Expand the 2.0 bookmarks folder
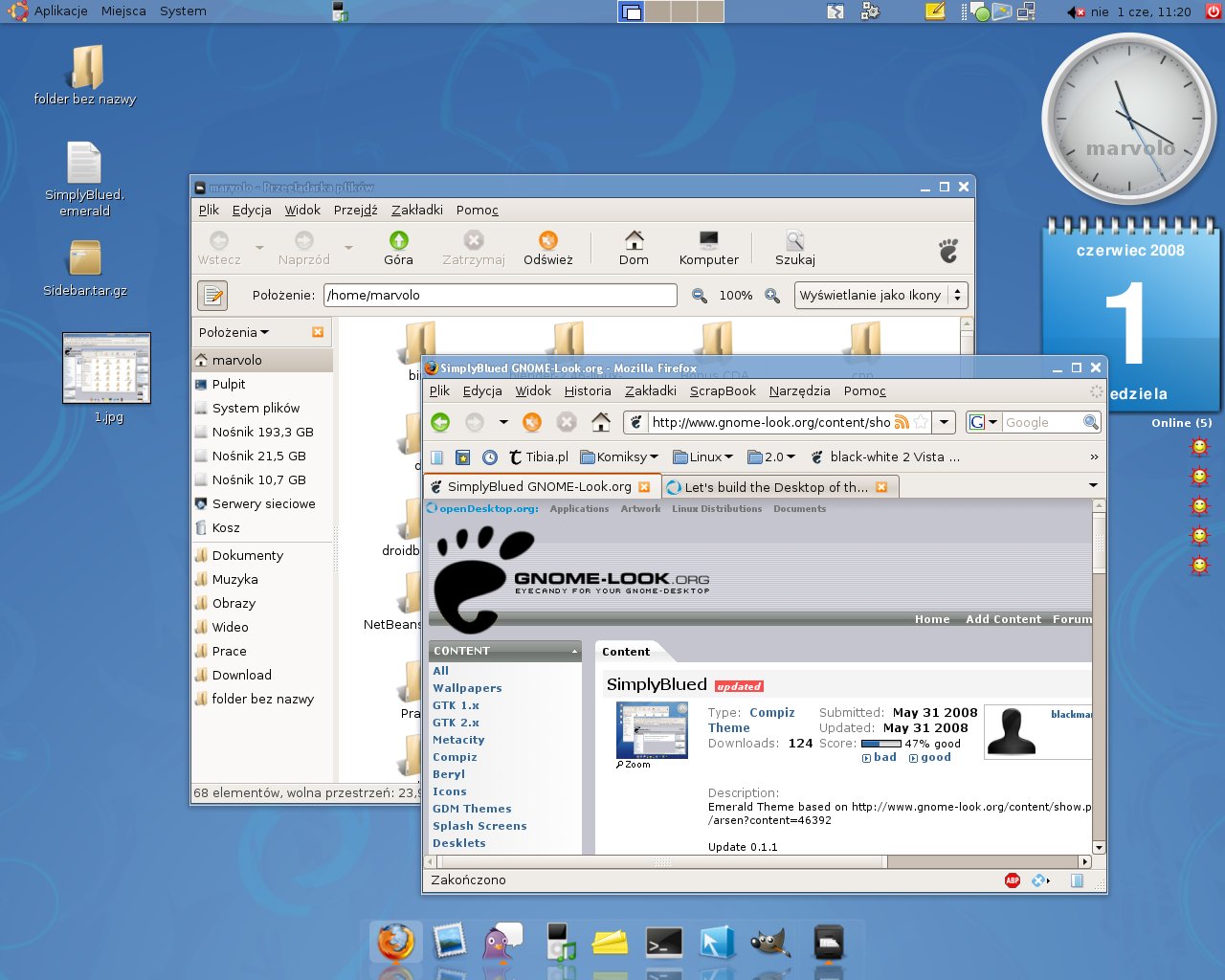Screen dimensions: 1225x980 point(771,457)
